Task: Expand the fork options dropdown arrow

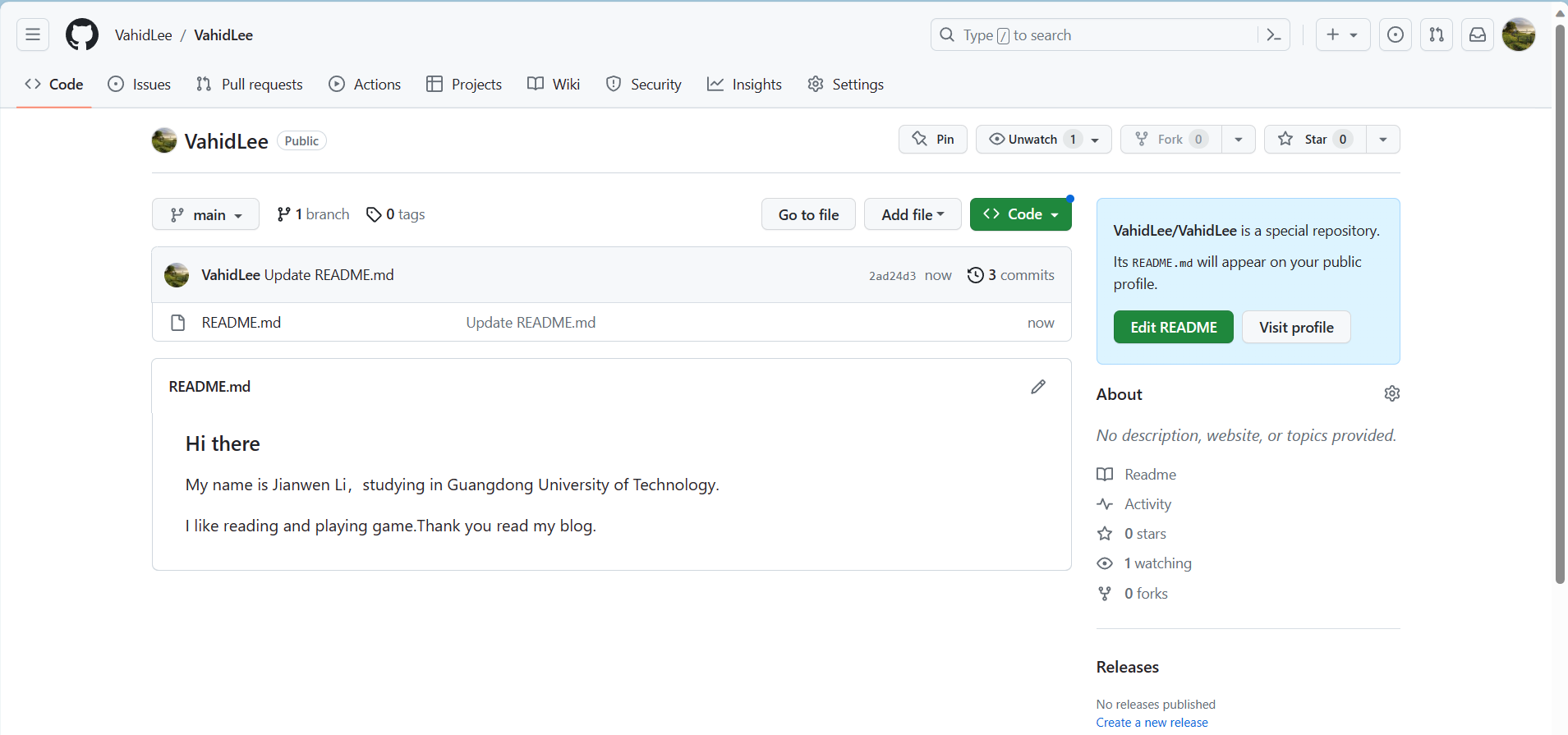Action: (x=1239, y=140)
